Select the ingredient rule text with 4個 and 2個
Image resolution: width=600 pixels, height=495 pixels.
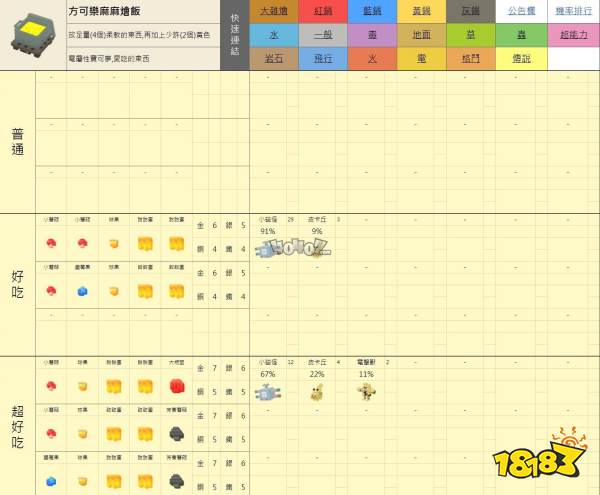139,35
